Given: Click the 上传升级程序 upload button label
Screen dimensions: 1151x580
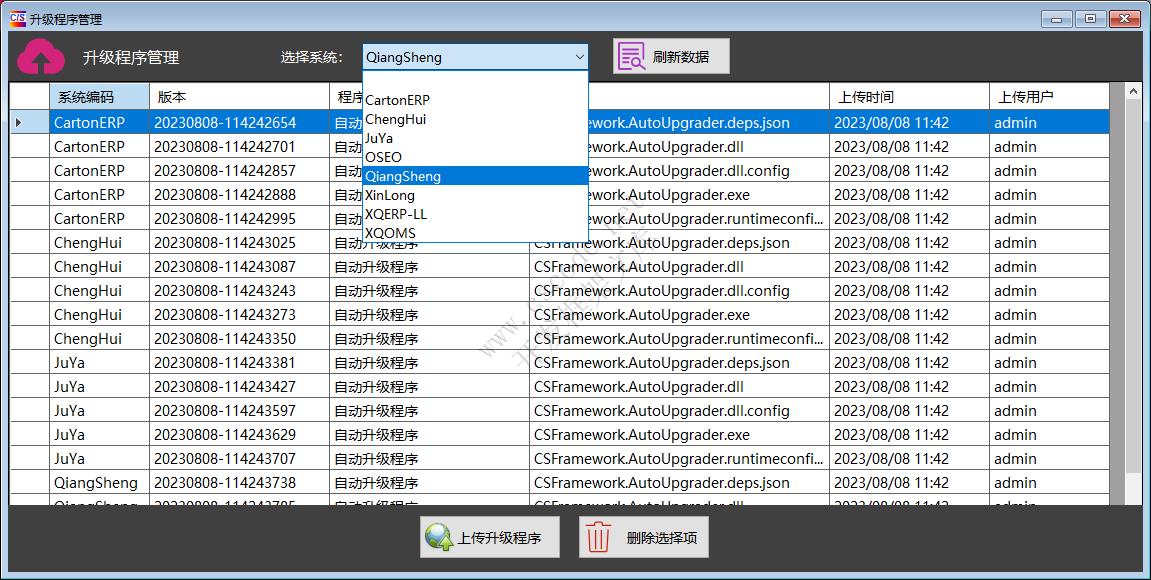Looking at the screenshot, I should [x=499, y=538].
